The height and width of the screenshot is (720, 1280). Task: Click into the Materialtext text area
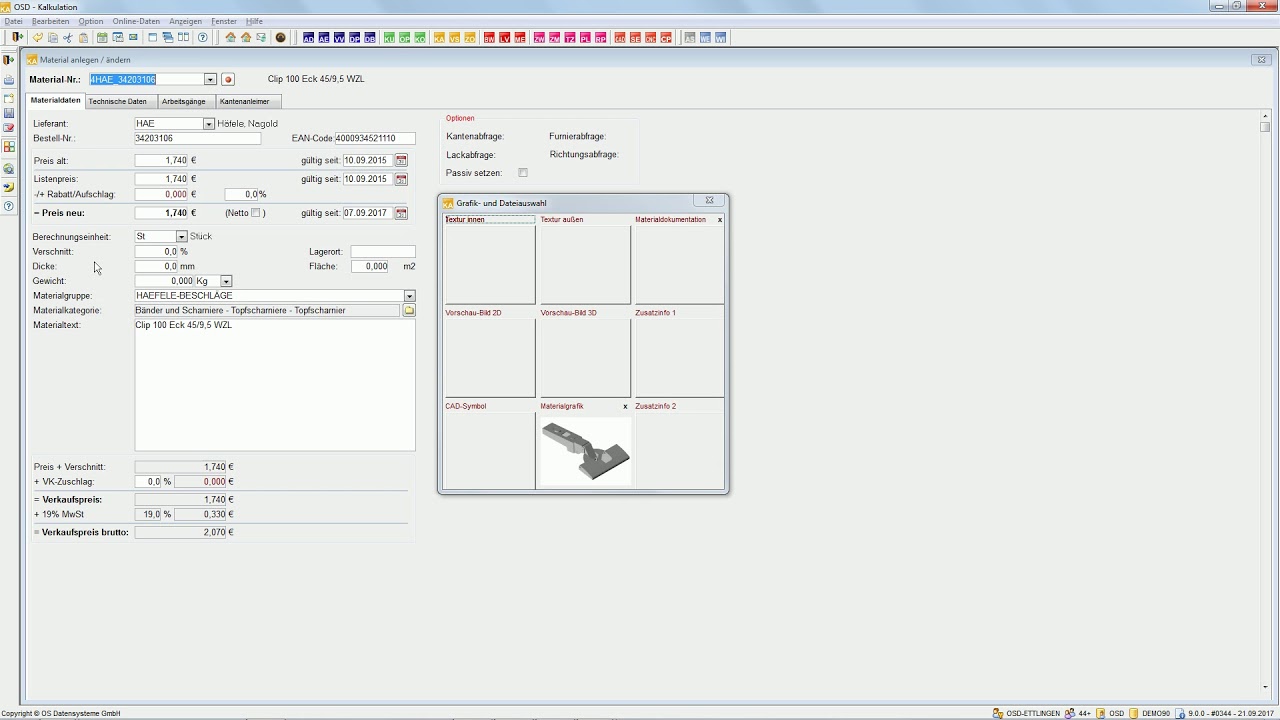coord(275,385)
